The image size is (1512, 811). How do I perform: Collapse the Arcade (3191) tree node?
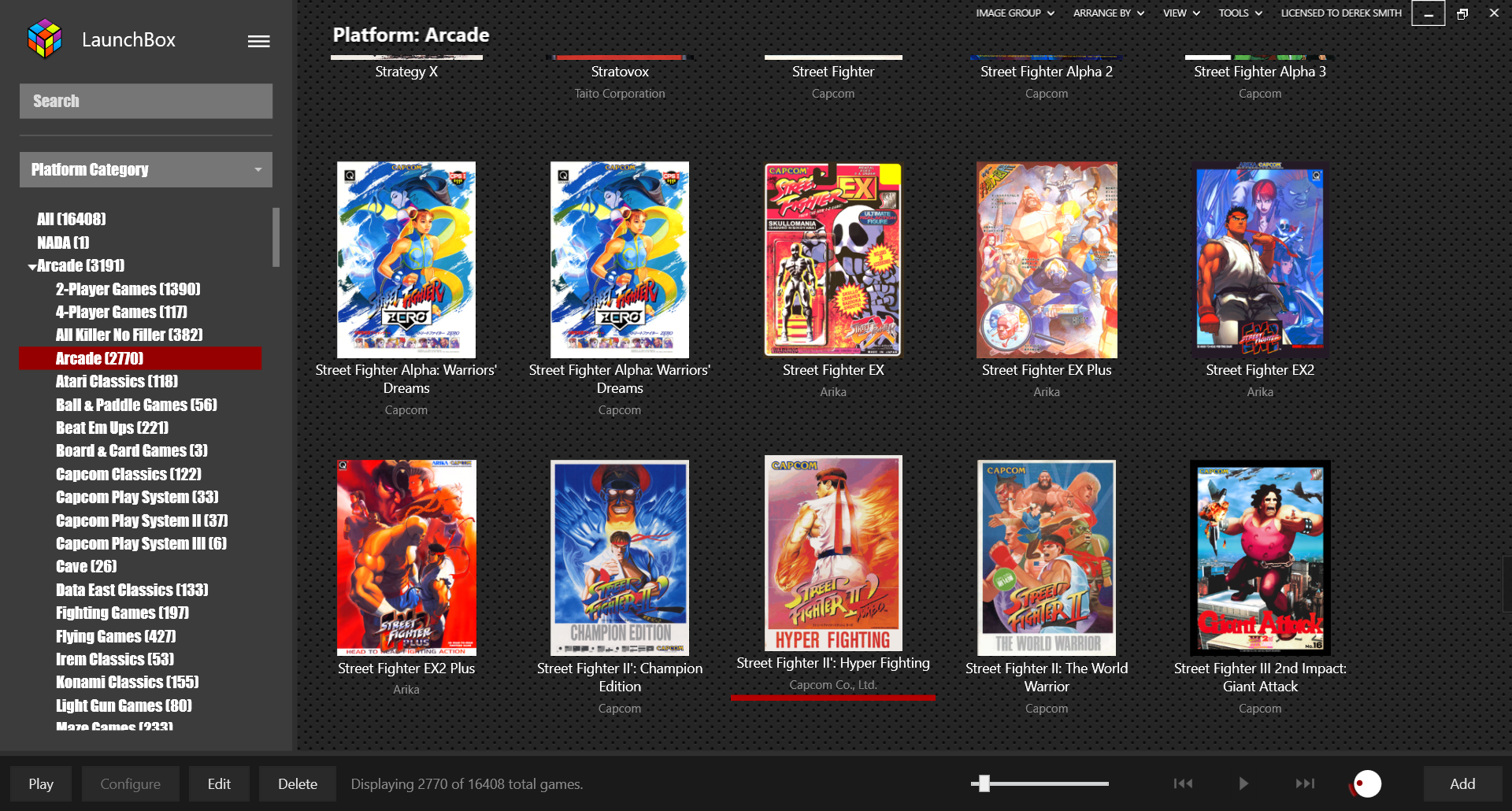(32, 267)
